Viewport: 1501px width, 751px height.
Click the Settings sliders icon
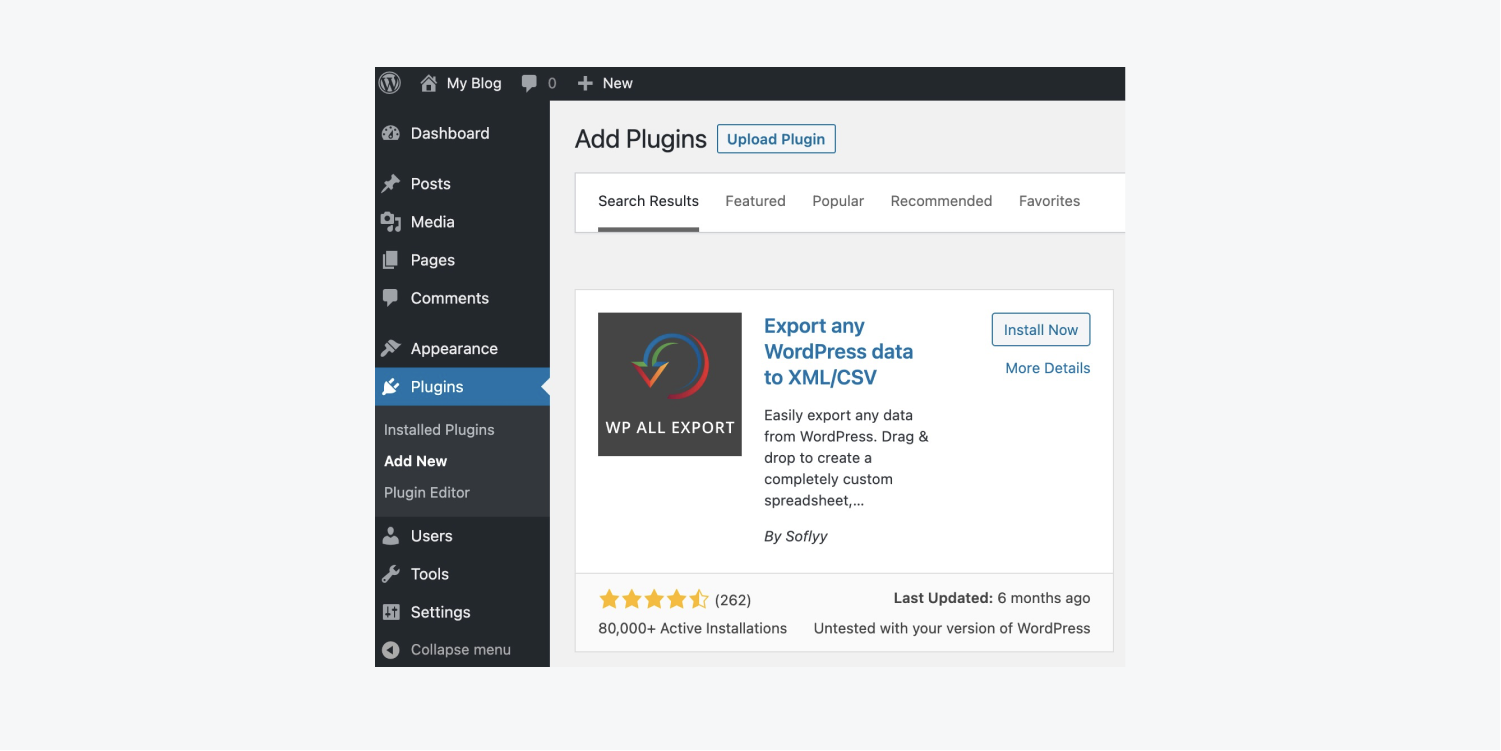[x=391, y=612]
